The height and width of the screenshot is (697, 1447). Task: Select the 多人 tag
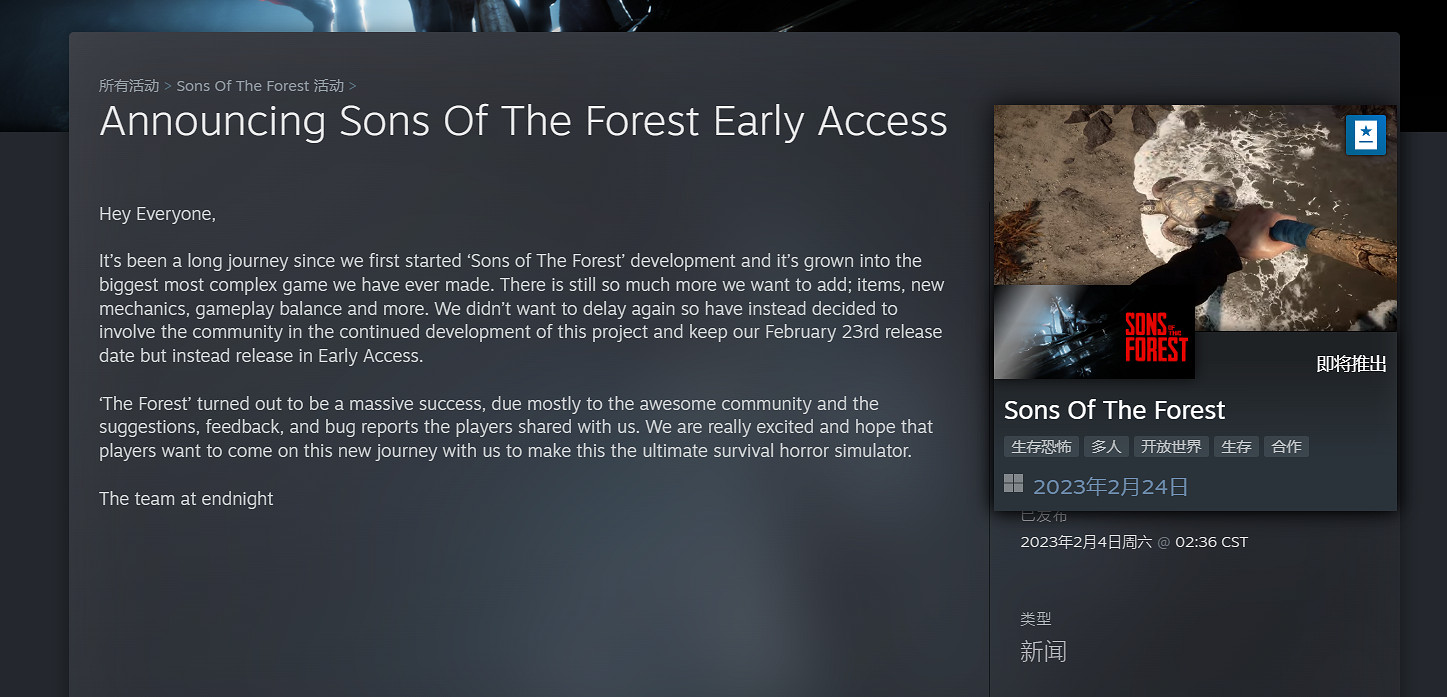[x=1106, y=447]
